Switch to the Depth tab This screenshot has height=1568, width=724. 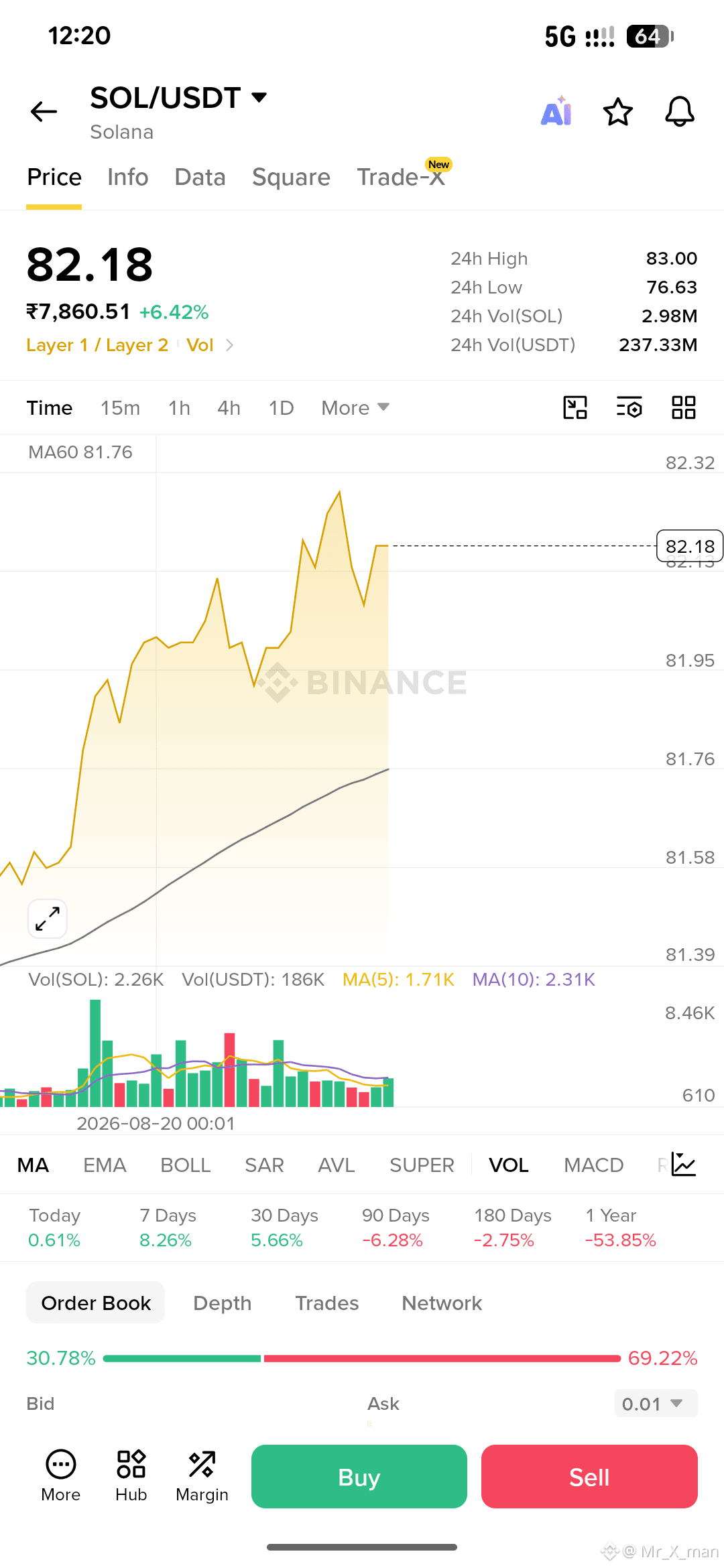(x=223, y=1303)
